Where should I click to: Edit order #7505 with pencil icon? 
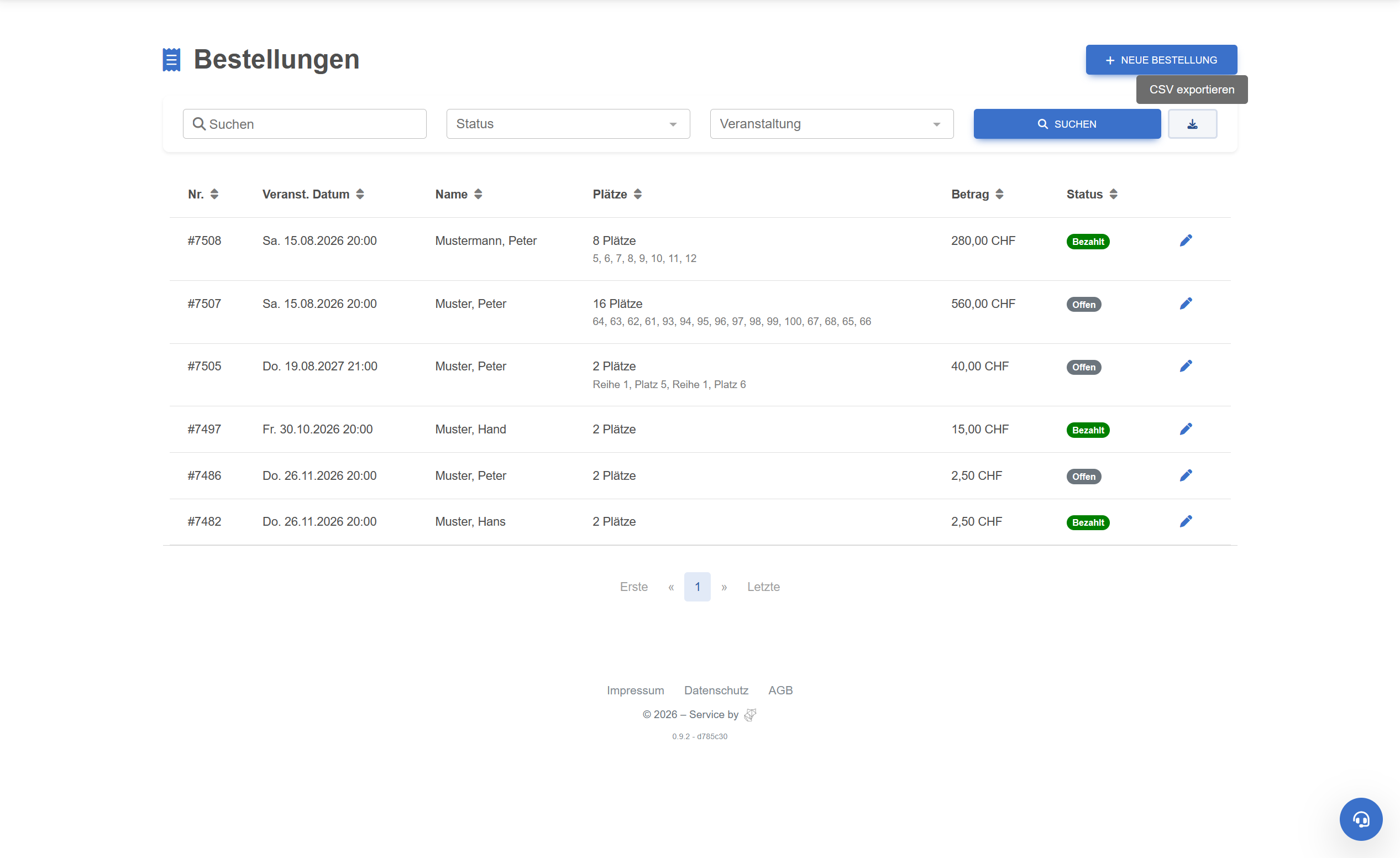(1186, 366)
